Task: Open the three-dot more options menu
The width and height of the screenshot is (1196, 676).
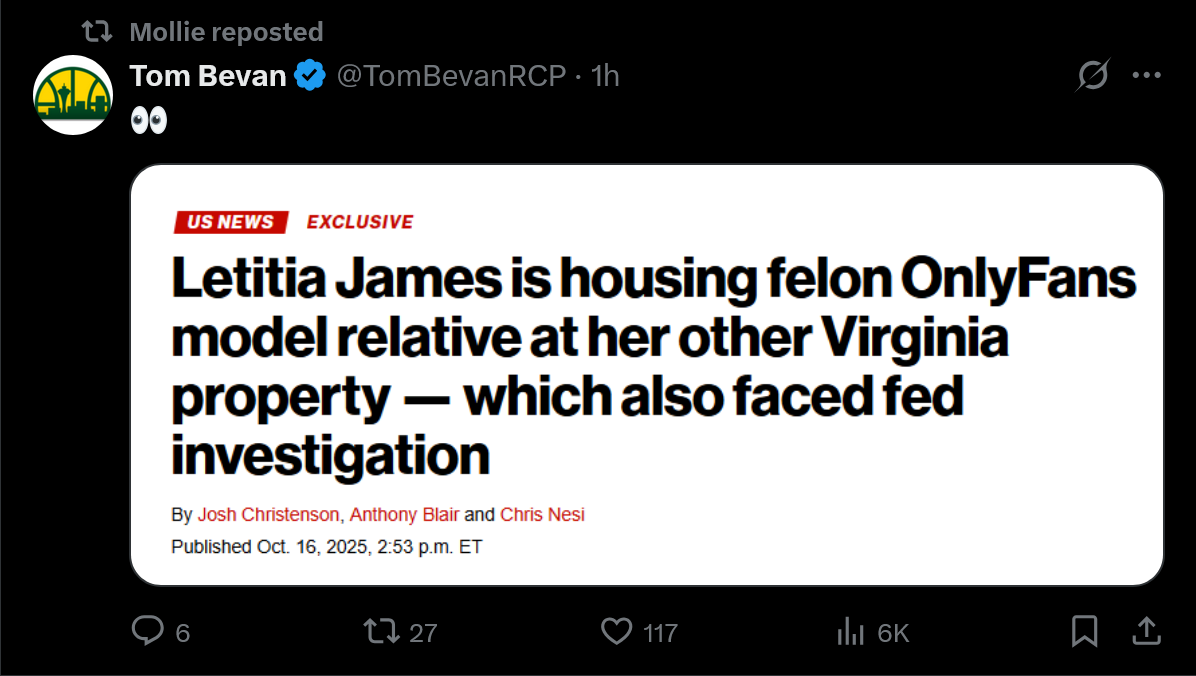Action: (1146, 75)
